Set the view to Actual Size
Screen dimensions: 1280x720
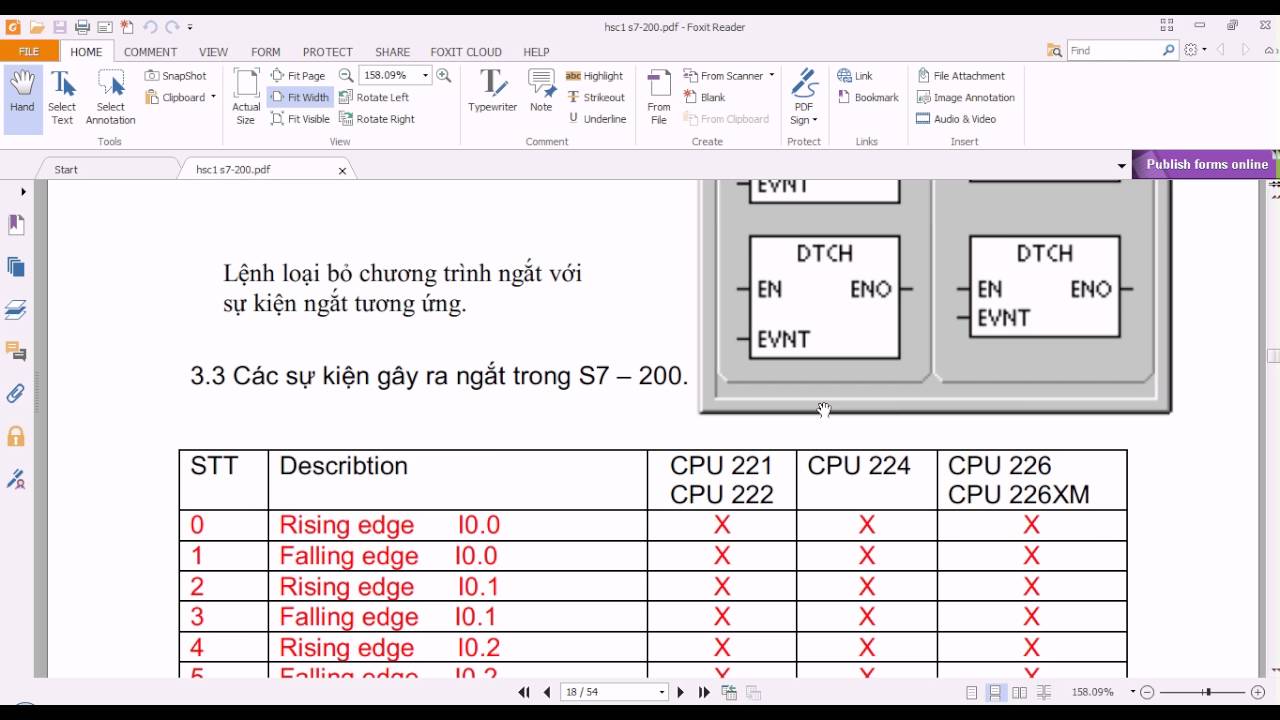tap(246, 98)
